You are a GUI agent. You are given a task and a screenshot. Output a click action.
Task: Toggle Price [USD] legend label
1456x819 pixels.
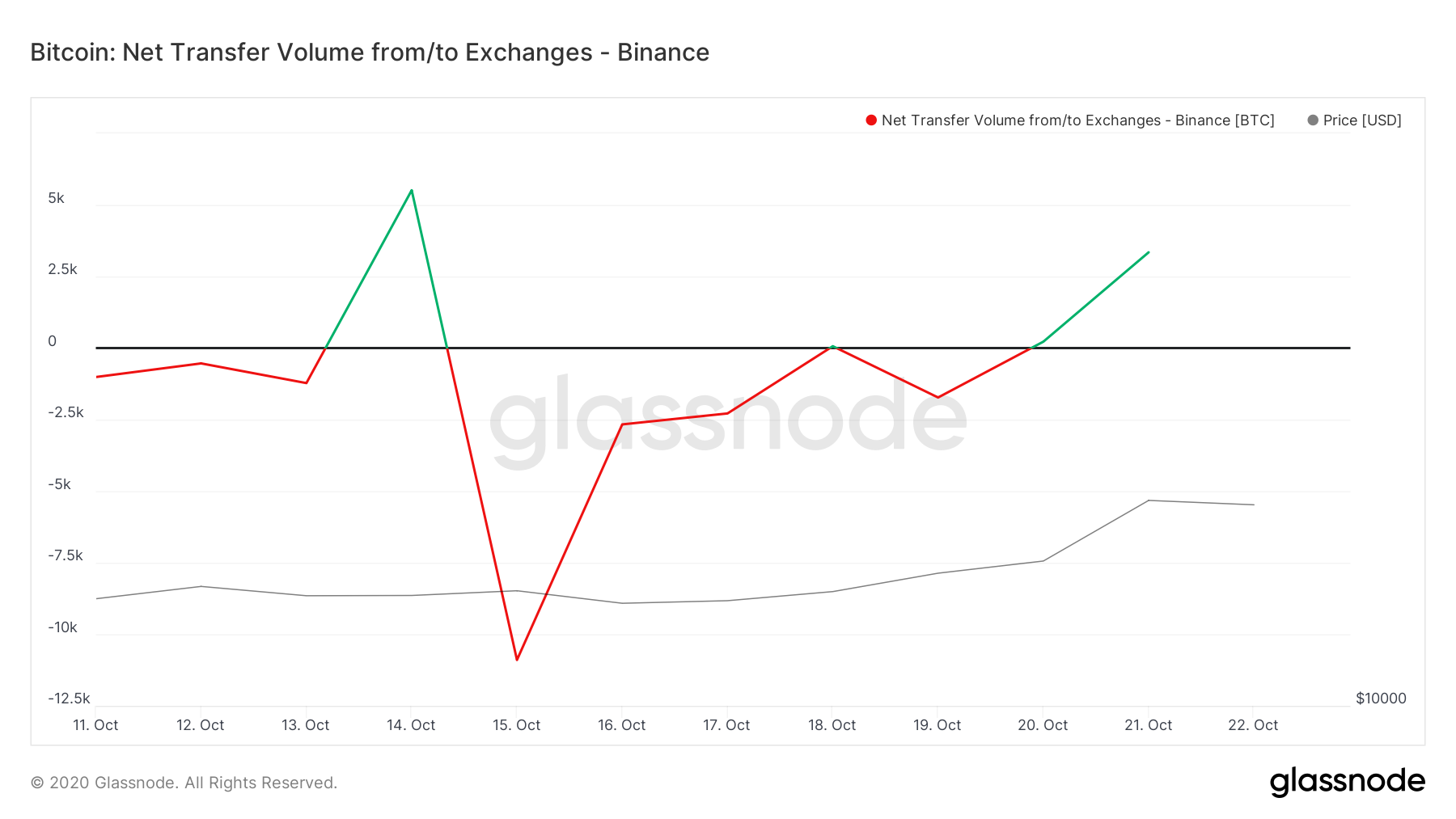[1362, 120]
